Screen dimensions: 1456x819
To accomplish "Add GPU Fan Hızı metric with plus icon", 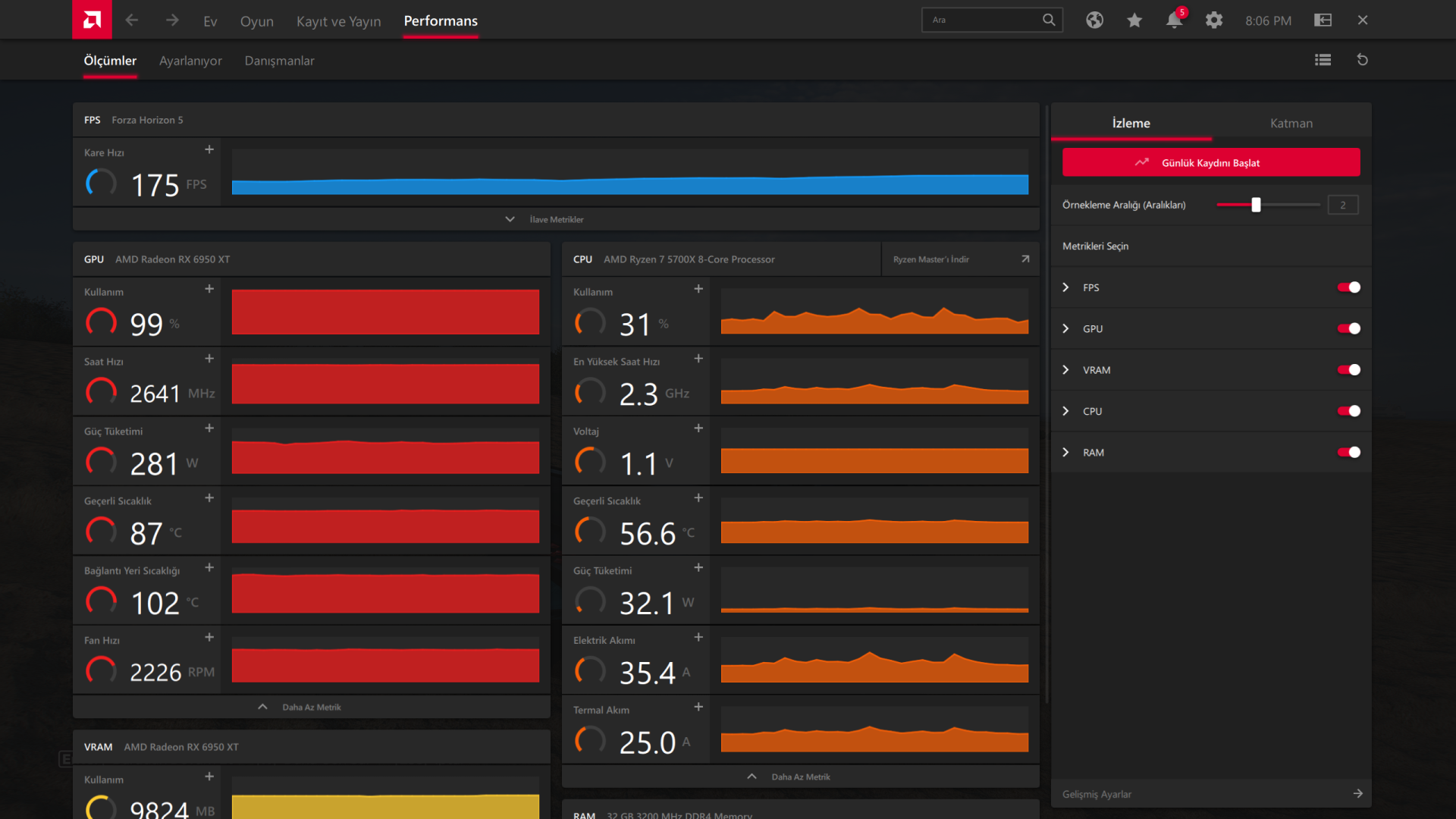I will (x=209, y=637).
